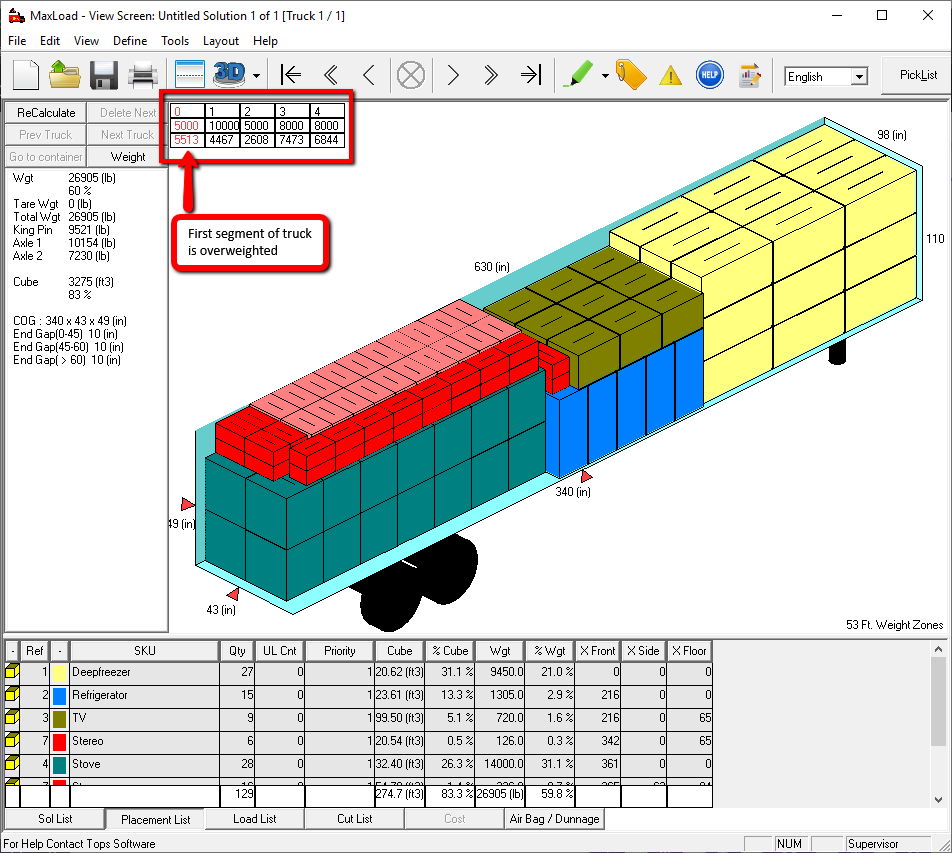Click the printer icon

(143, 75)
